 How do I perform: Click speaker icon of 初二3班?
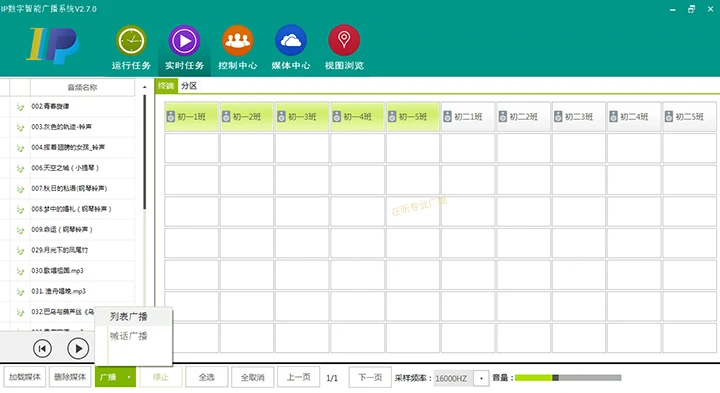point(558,117)
